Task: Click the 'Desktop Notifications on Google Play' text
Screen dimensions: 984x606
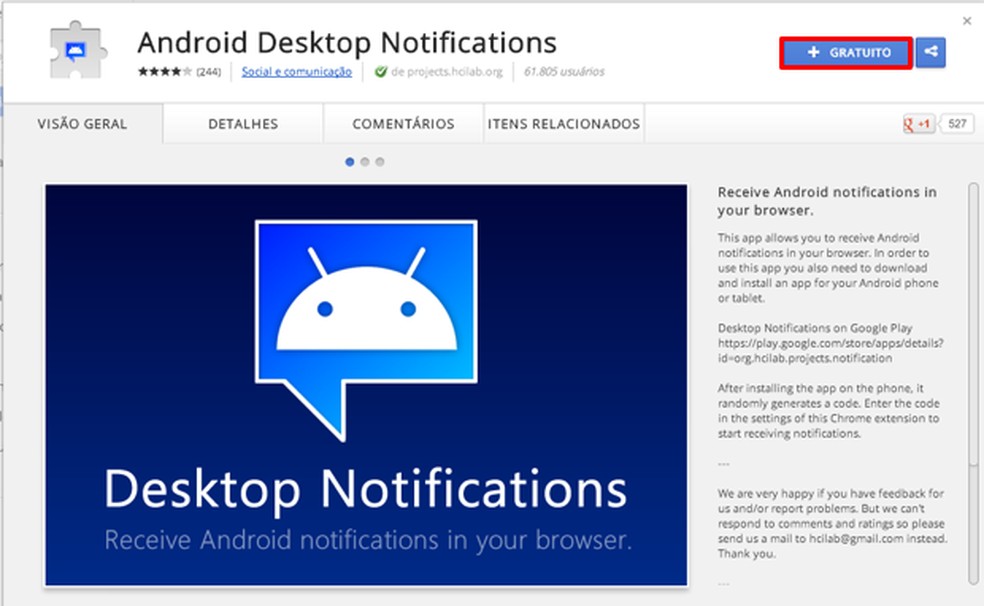Action: coord(815,328)
